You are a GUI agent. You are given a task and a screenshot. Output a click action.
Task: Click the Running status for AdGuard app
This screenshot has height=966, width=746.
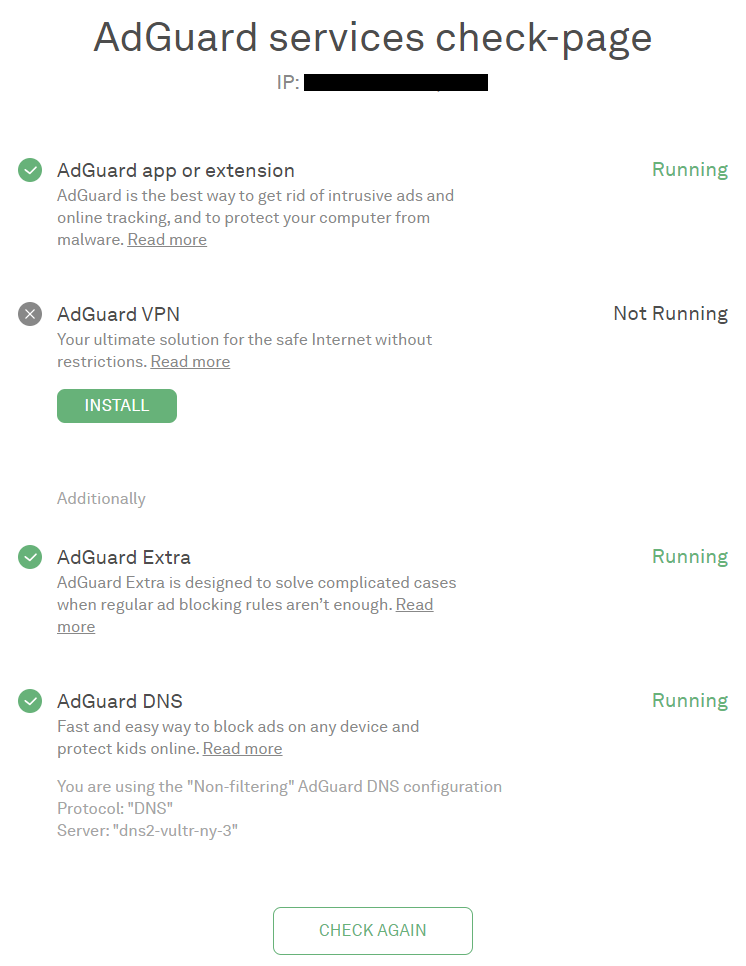[689, 170]
